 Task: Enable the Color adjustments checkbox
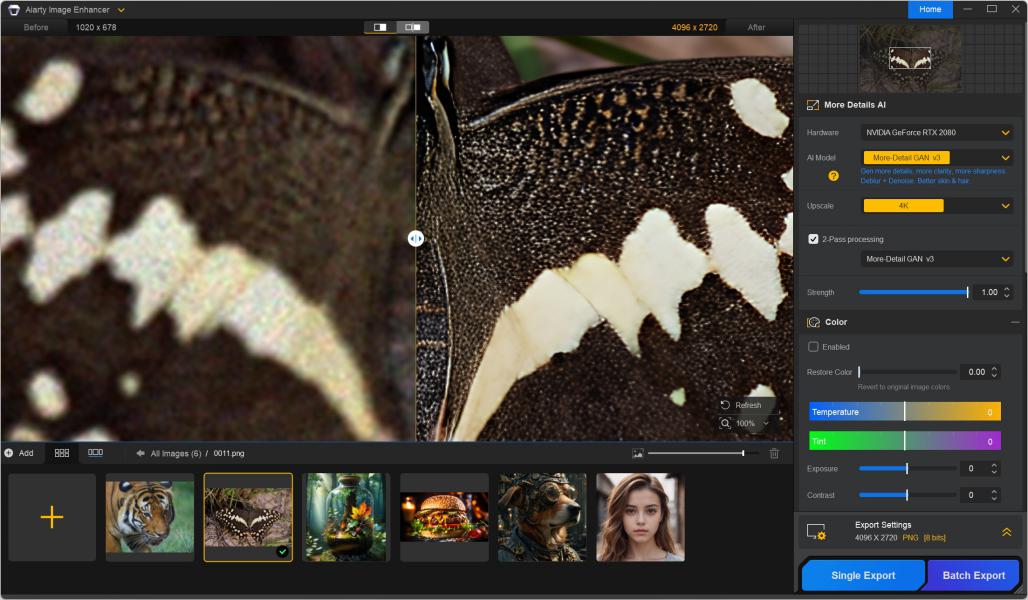(813, 347)
